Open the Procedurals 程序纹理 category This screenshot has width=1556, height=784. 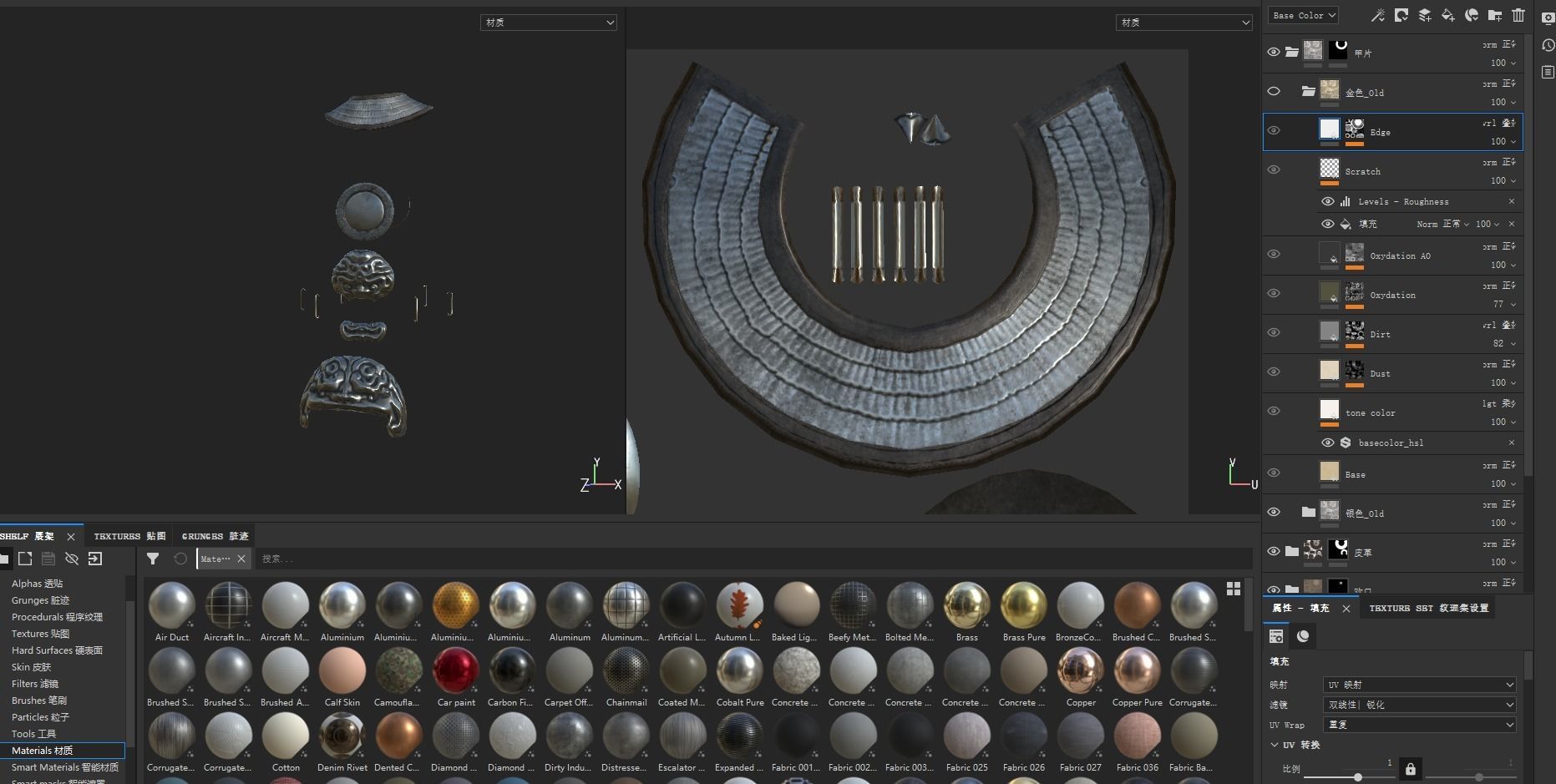pos(58,617)
